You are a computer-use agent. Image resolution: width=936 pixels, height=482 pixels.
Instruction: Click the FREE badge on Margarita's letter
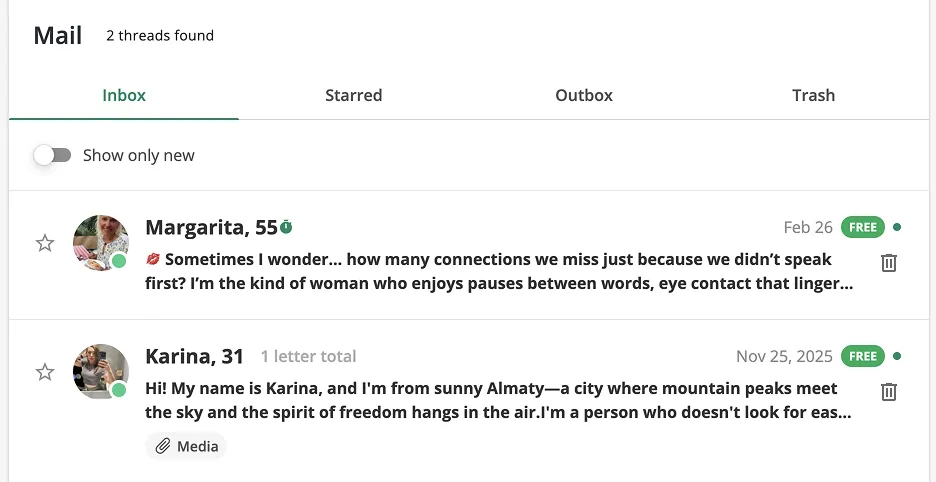862,227
